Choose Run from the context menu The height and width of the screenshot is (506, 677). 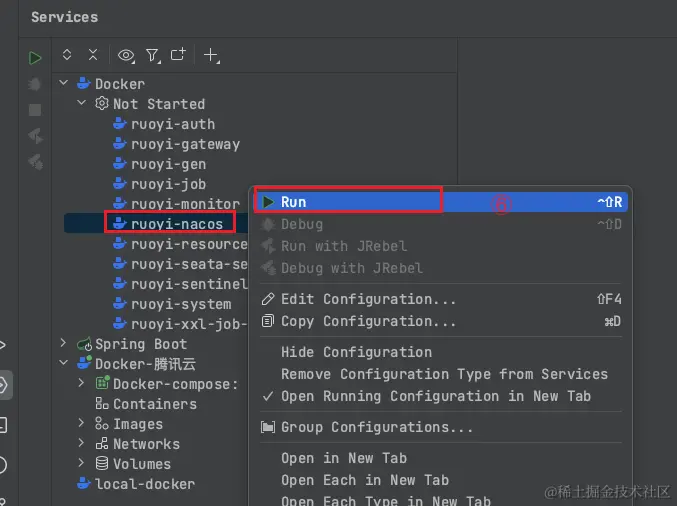440,202
